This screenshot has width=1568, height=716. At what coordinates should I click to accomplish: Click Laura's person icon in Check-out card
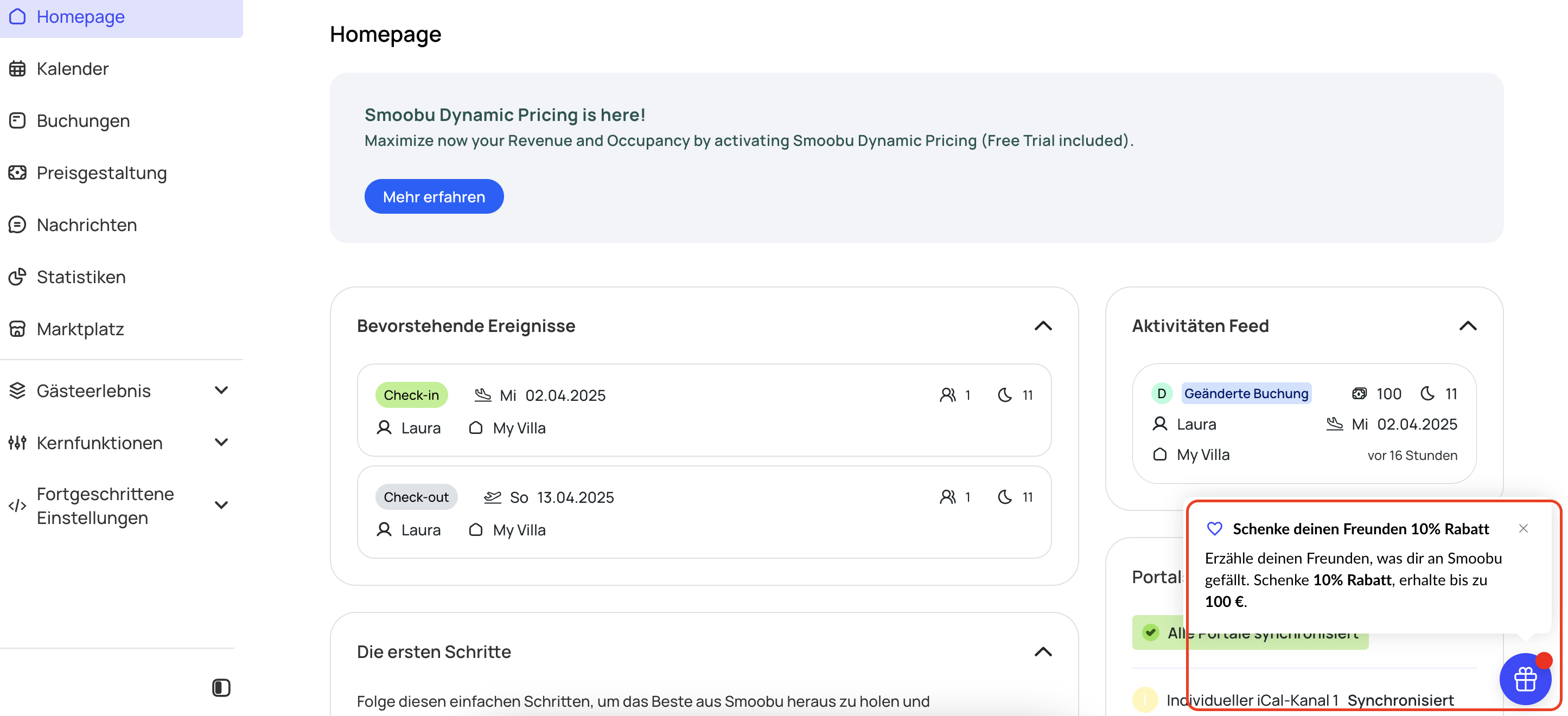pos(384,530)
